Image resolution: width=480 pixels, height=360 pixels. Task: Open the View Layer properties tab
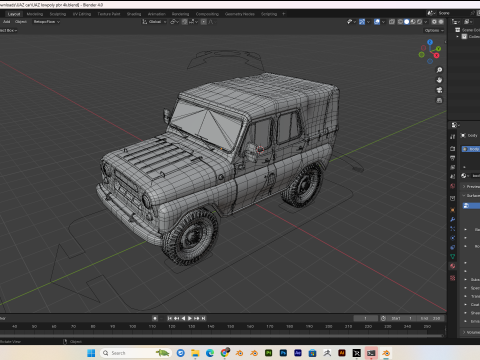(x=453, y=167)
